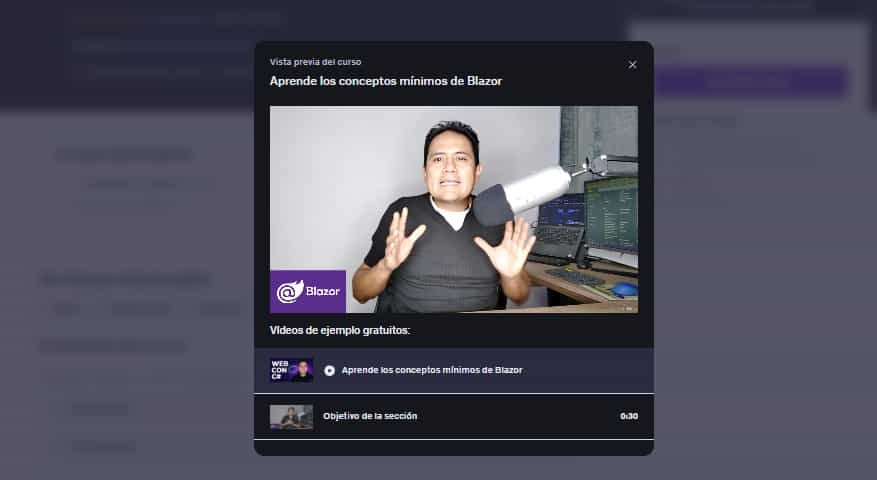
Task: Play the Blazor course preview video
Action: 454,209
